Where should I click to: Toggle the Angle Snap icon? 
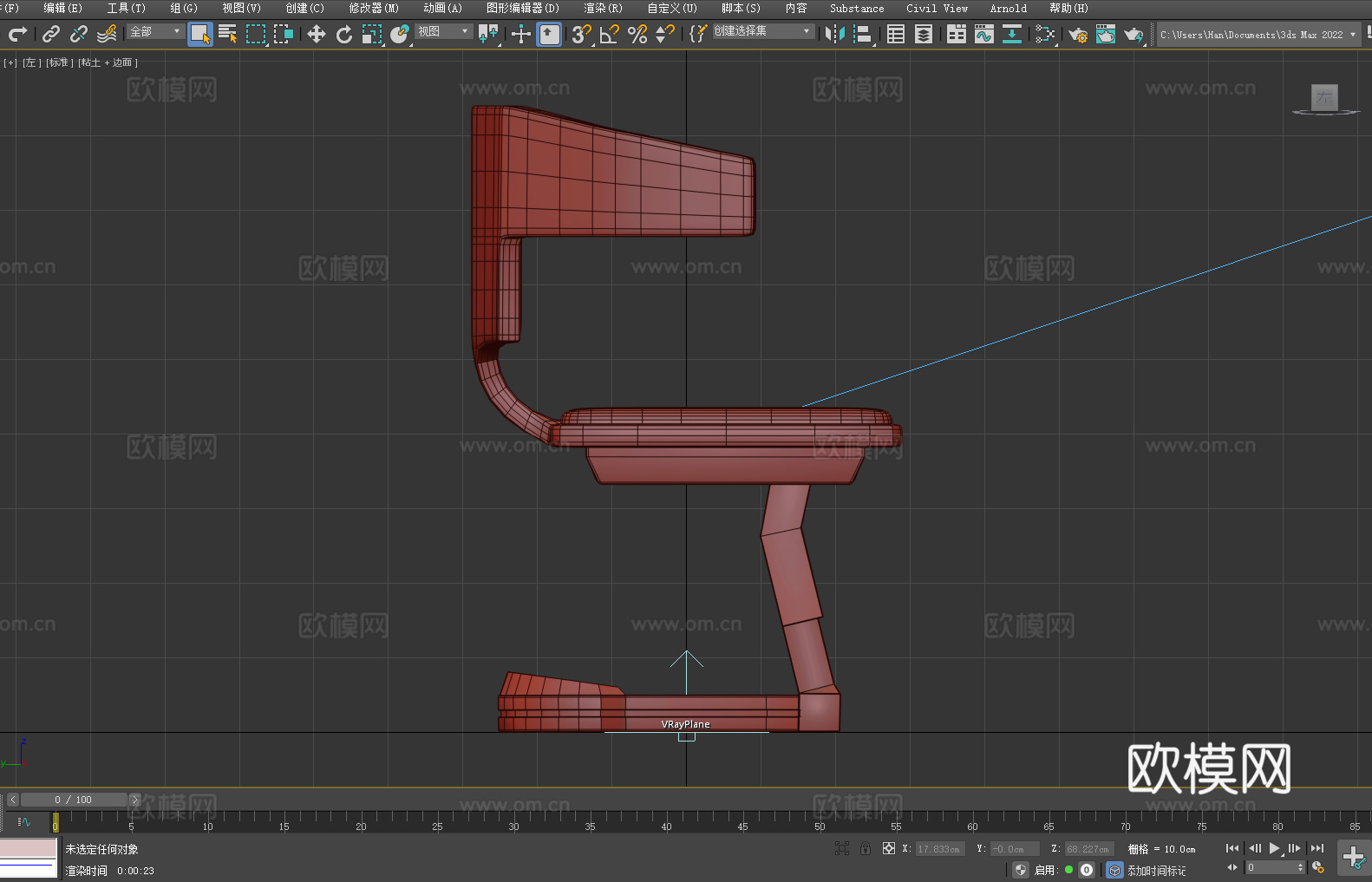pos(610,34)
